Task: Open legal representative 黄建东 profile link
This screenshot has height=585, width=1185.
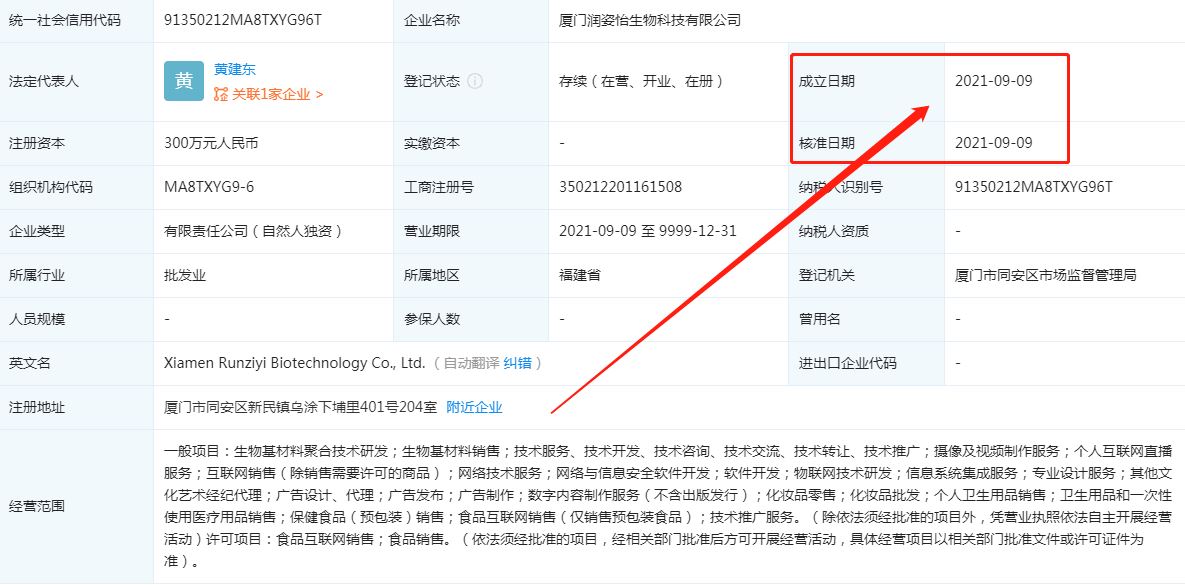Action: click(x=234, y=70)
